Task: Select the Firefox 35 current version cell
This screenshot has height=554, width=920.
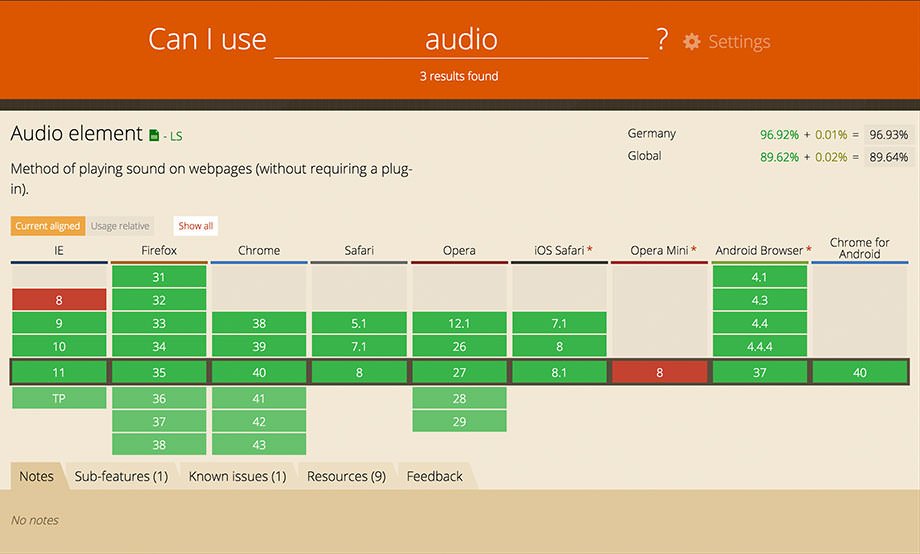Action: [159, 372]
